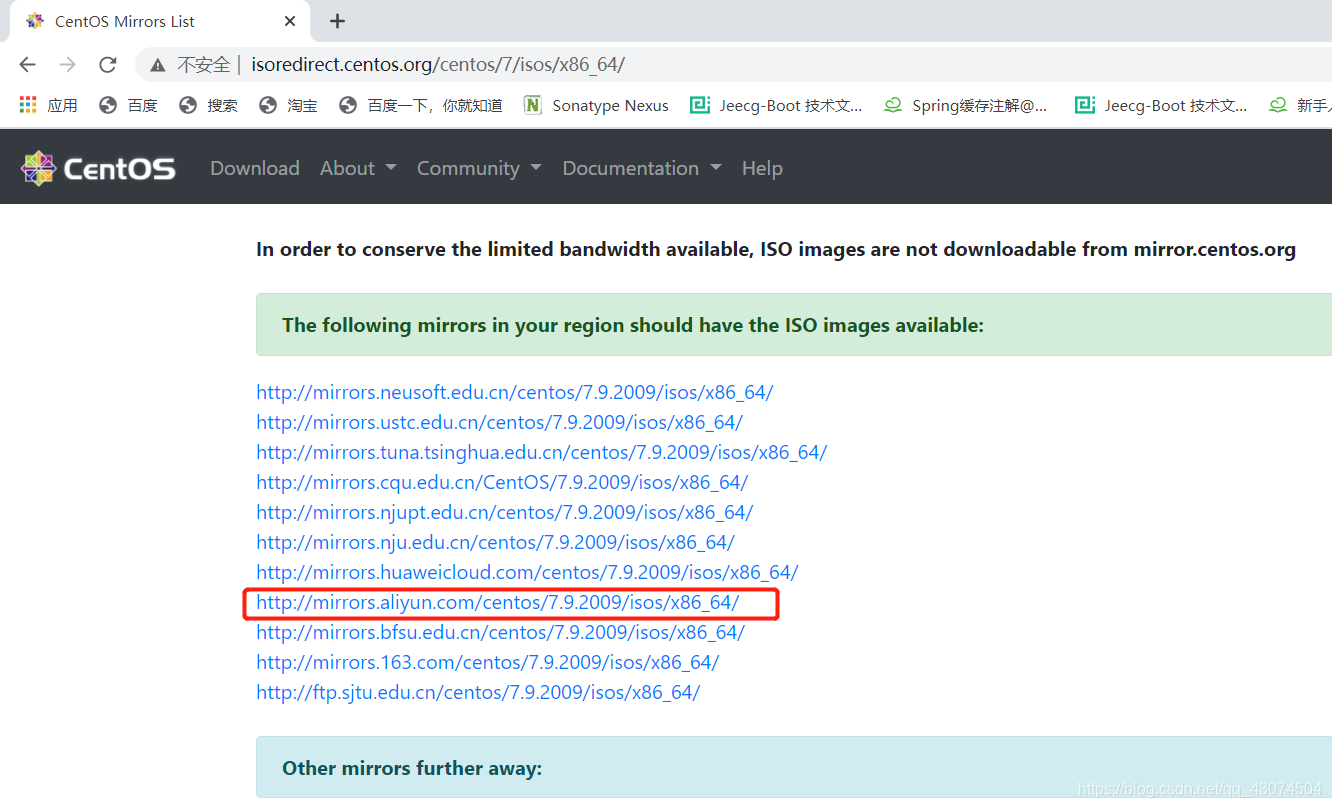This screenshot has height=808, width=1332.
Task: Click the CentOS logo in navbar
Action: [98, 168]
